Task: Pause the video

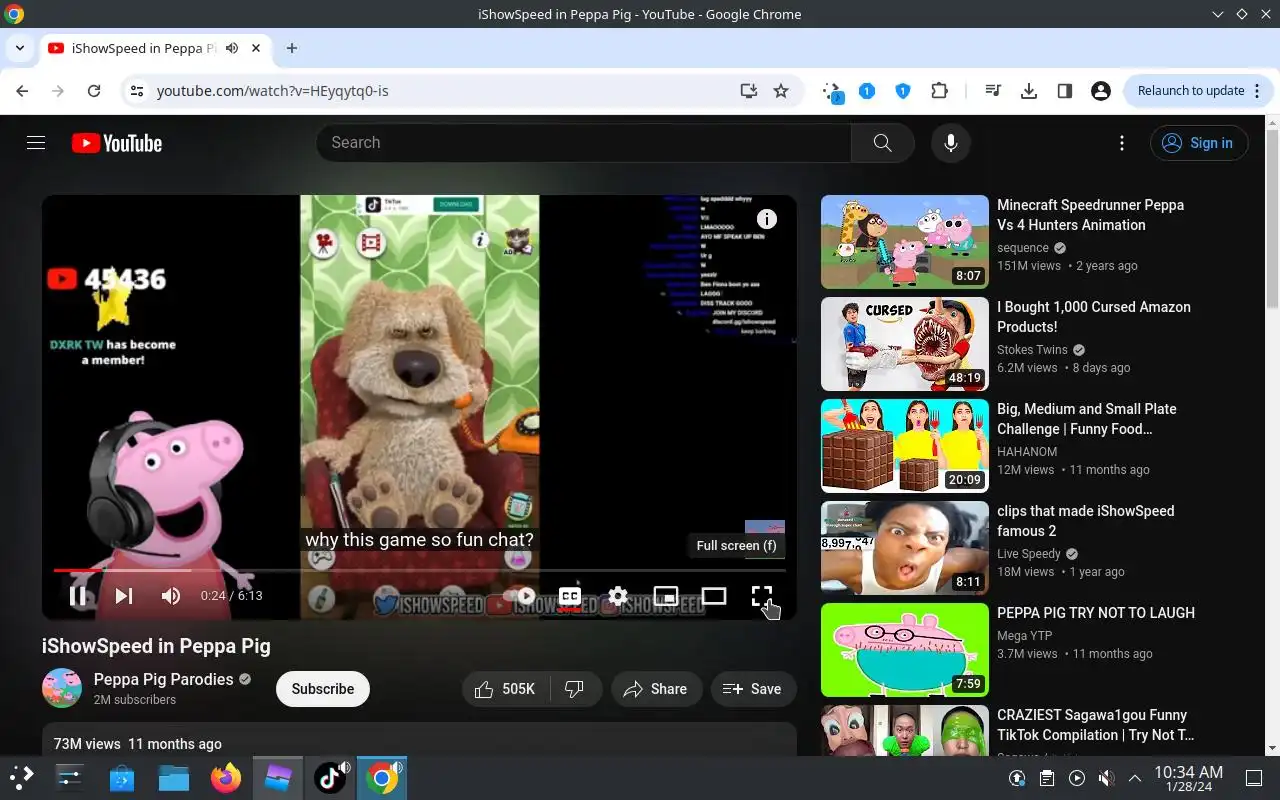Action: point(78,596)
